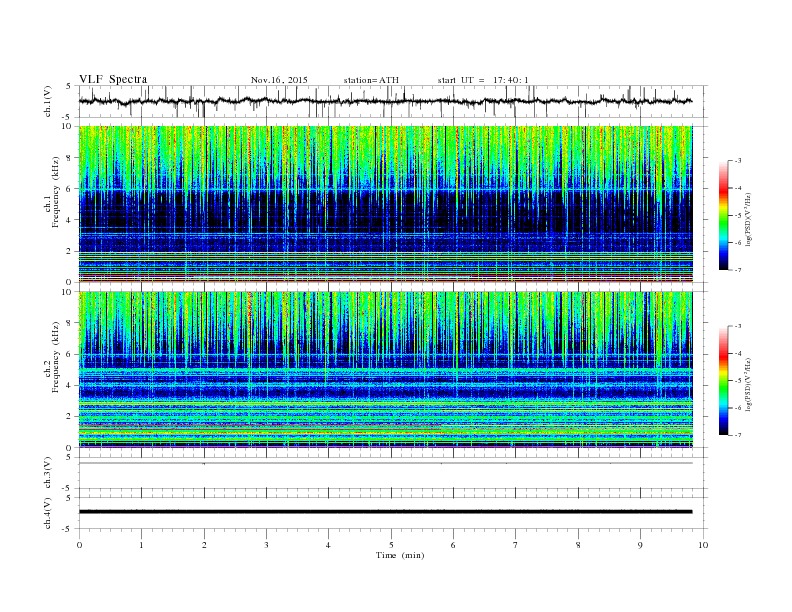Click the ch.1 spectrogram color scale bar

(x=723, y=215)
